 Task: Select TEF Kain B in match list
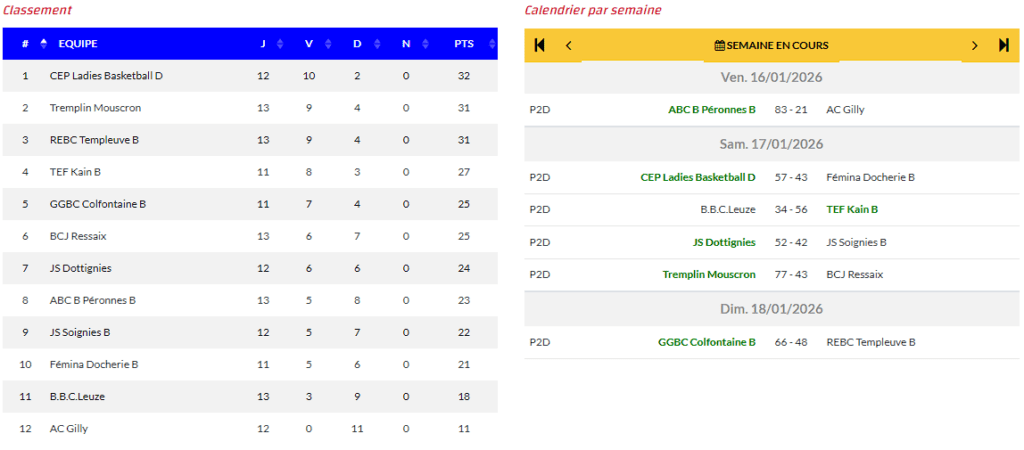point(852,210)
